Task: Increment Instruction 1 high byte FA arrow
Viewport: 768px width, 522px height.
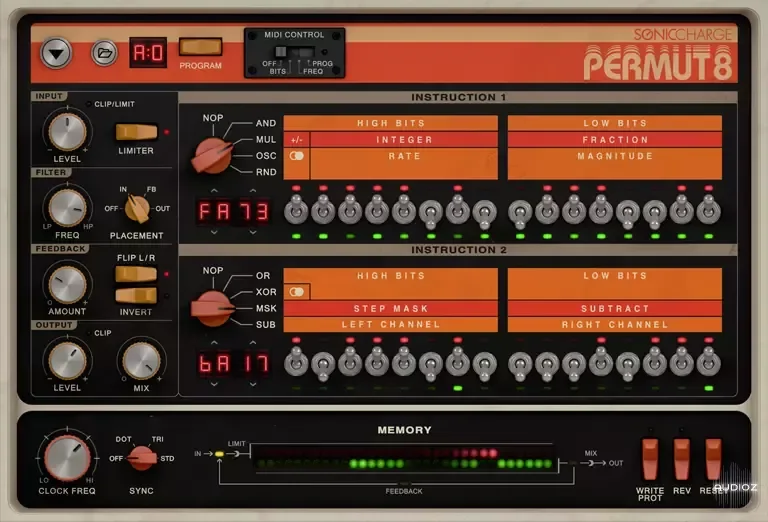Action: 214,190
